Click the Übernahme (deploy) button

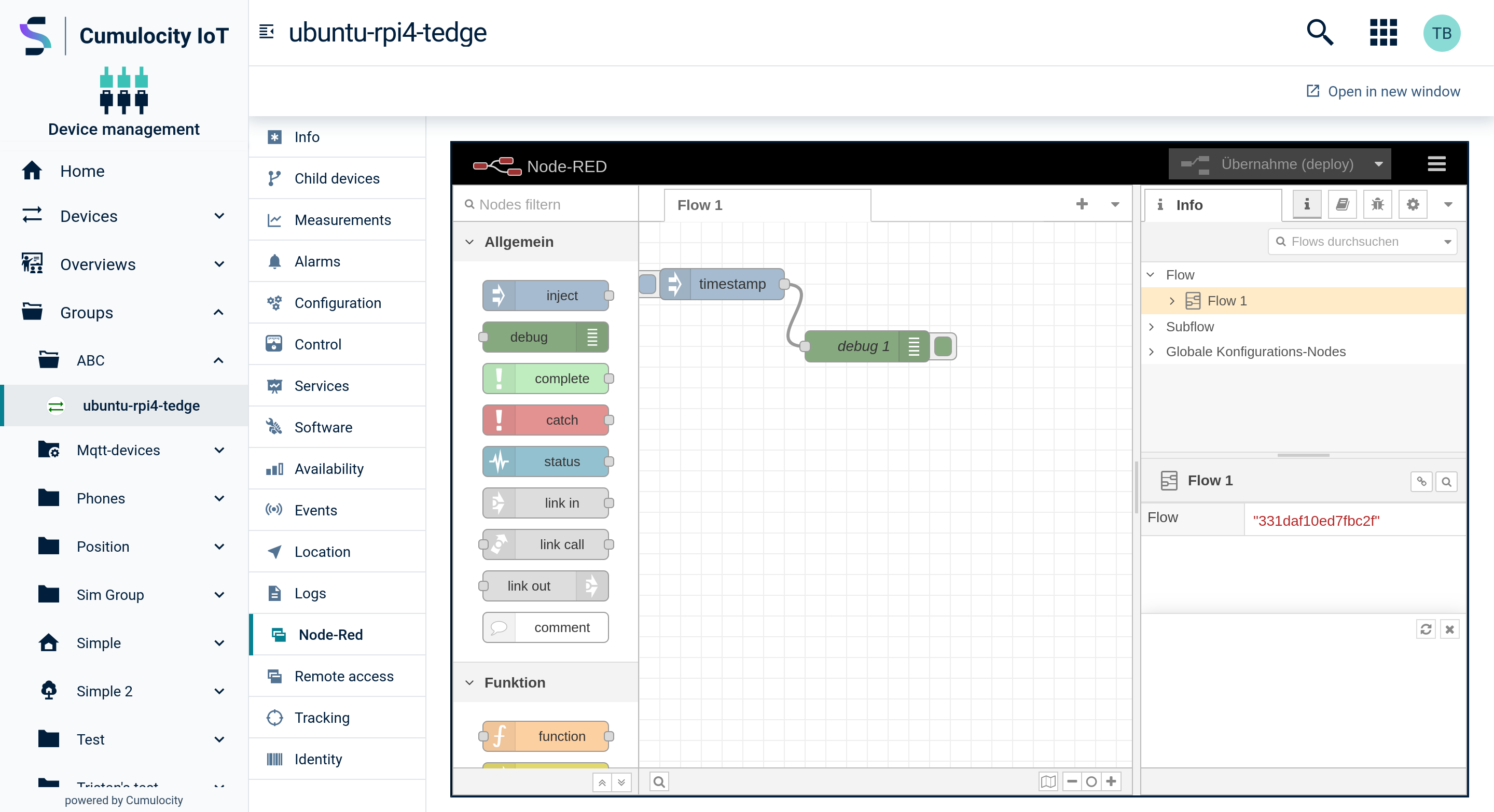[x=1268, y=164]
